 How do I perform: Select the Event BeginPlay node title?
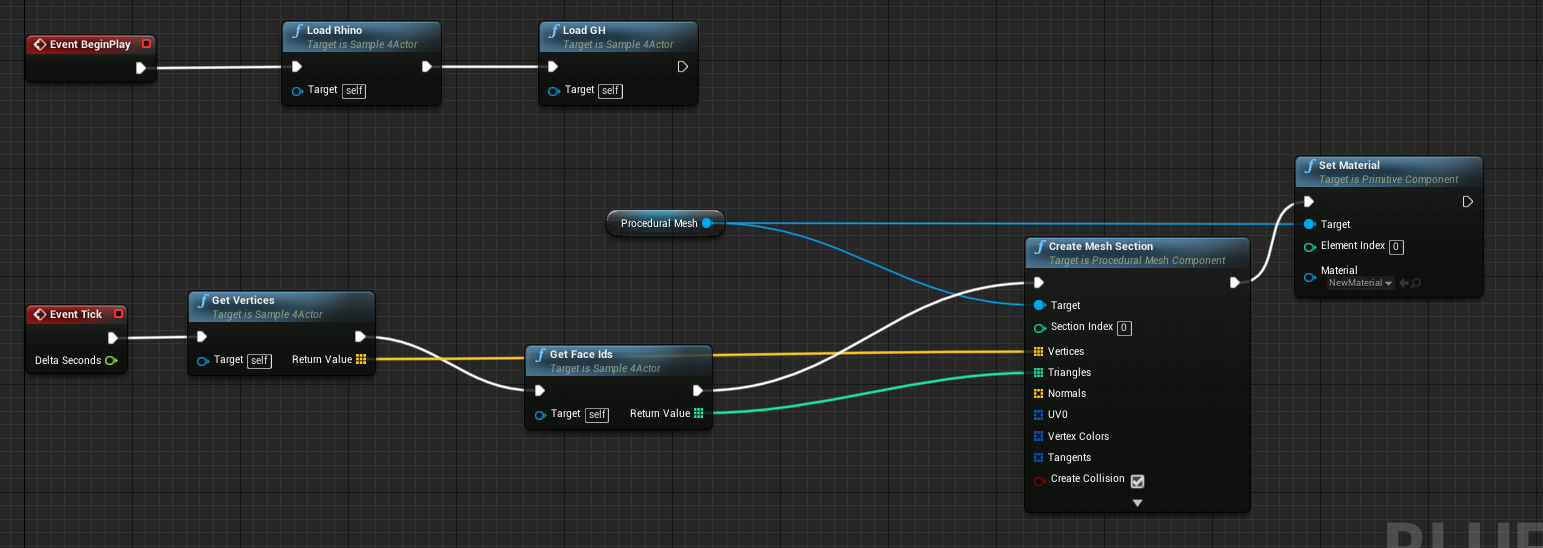90,44
